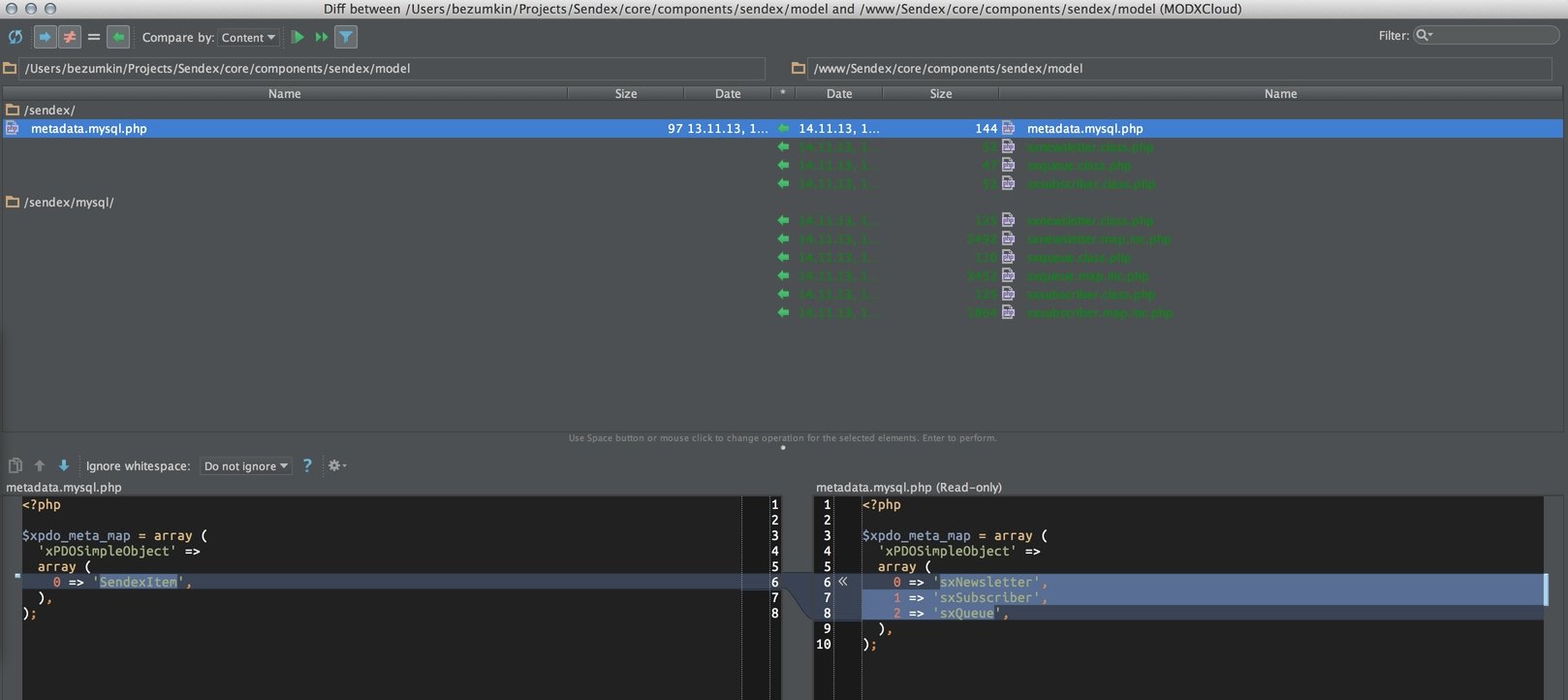
Task: Toggle show different files (red not-equal icon)
Action: point(69,37)
